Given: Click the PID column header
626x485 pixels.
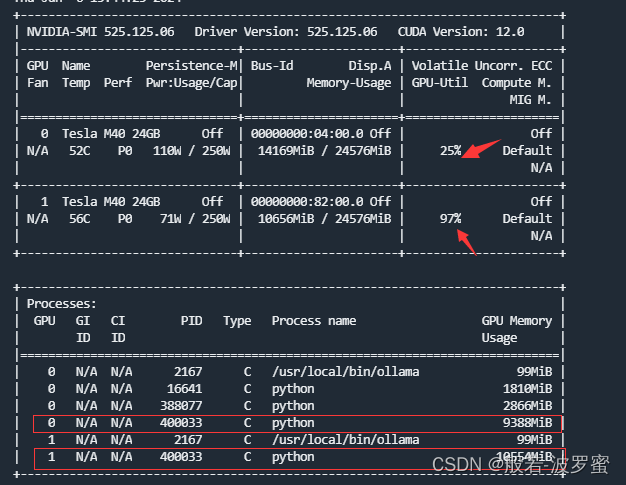Looking at the screenshot, I should [192, 321].
